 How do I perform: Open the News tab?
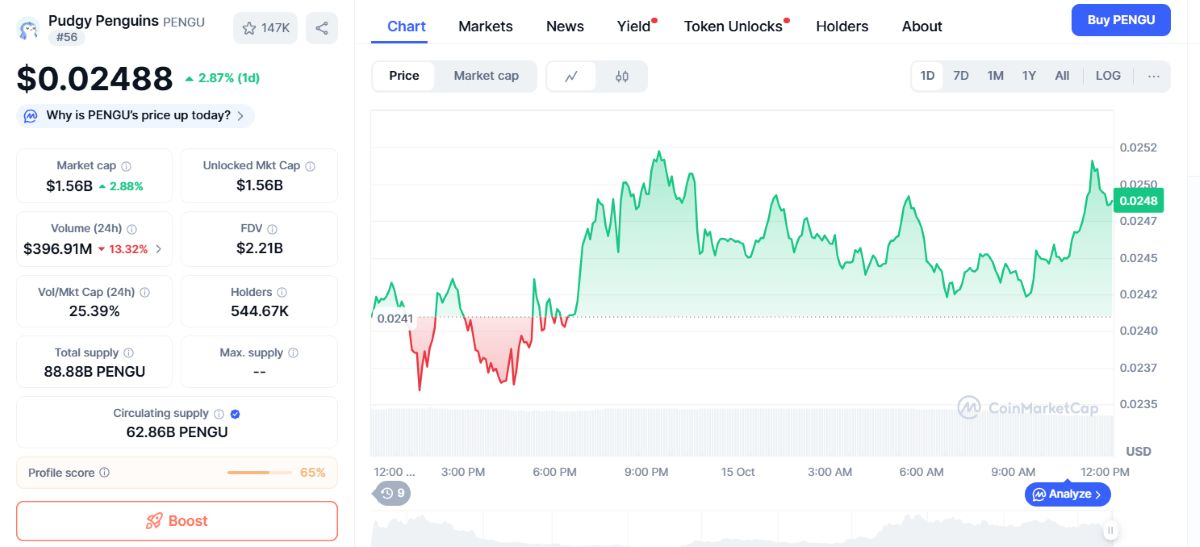pos(565,26)
